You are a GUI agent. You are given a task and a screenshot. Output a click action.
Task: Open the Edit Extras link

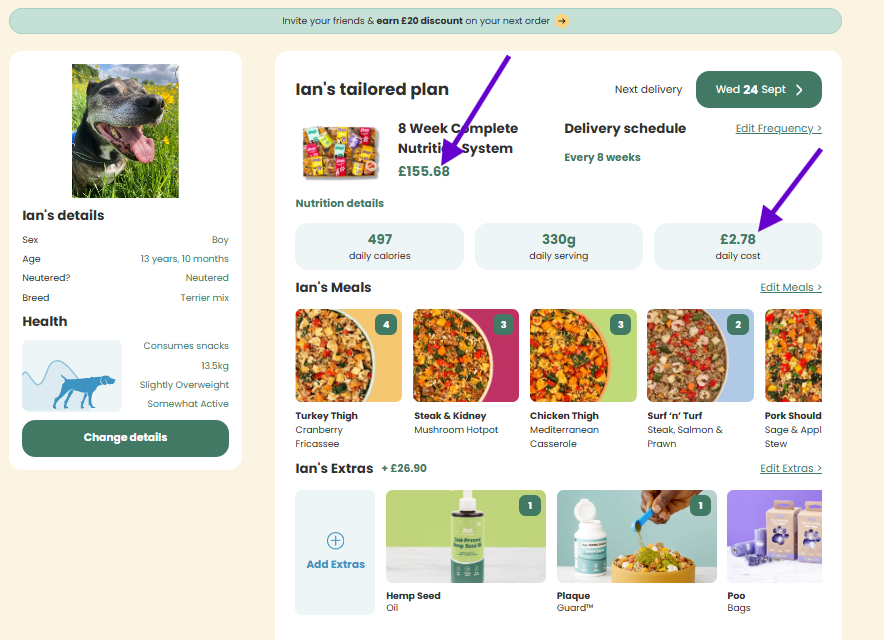[790, 468]
